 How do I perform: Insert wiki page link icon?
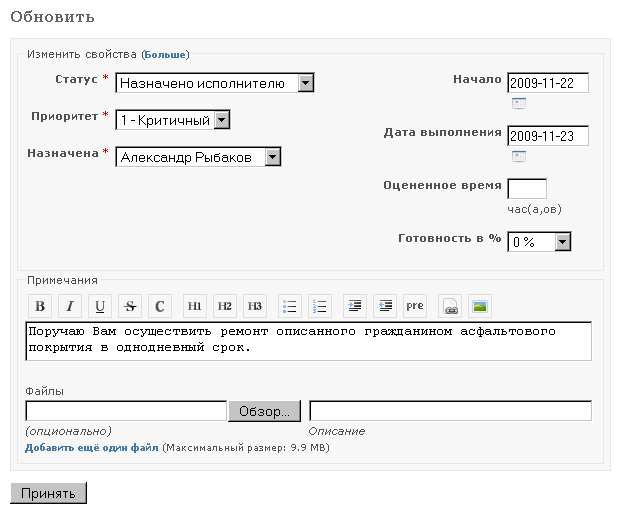(x=450, y=306)
